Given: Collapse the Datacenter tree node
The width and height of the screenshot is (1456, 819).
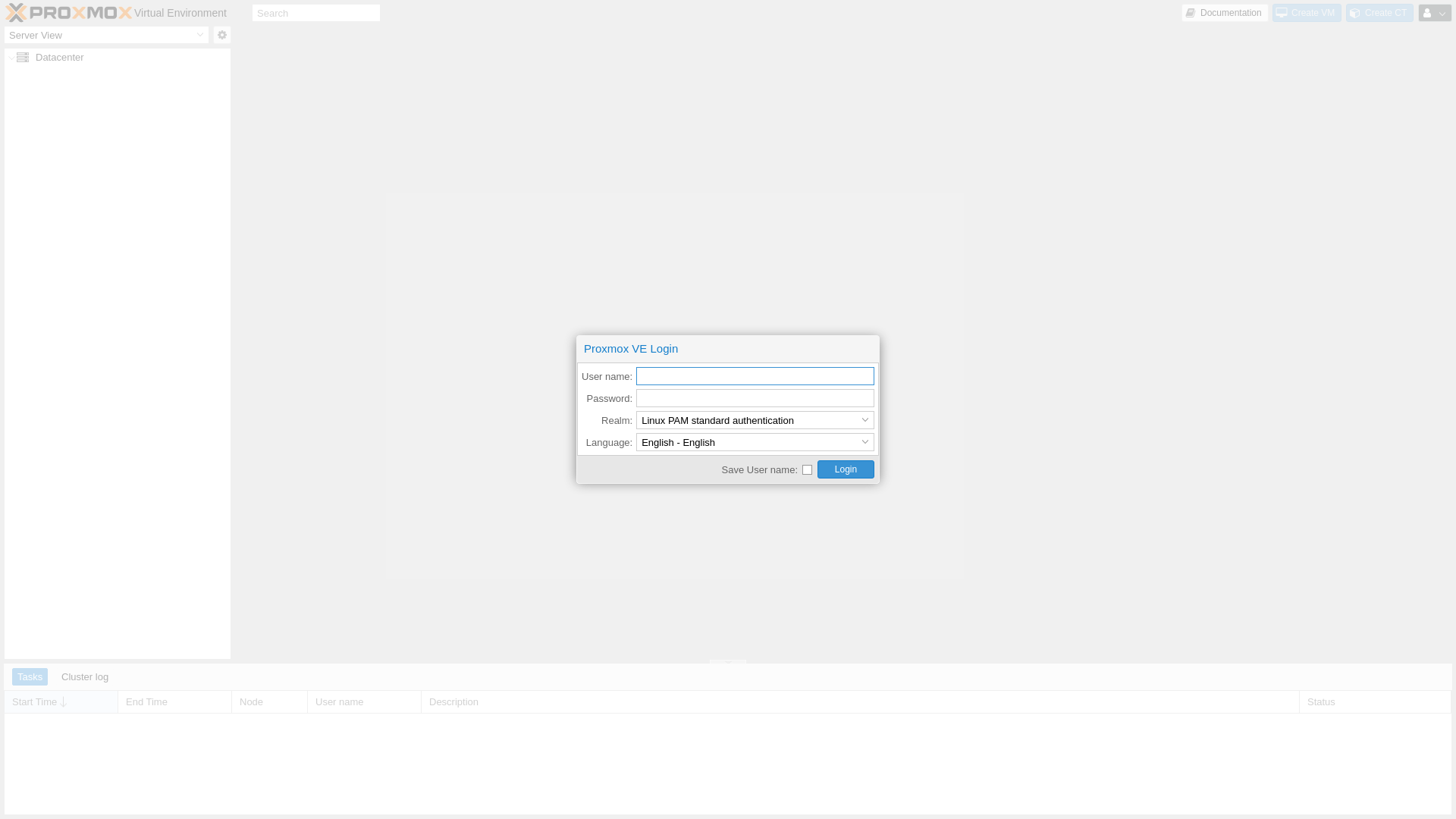Looking at the screenshot, I should [11, 58].
